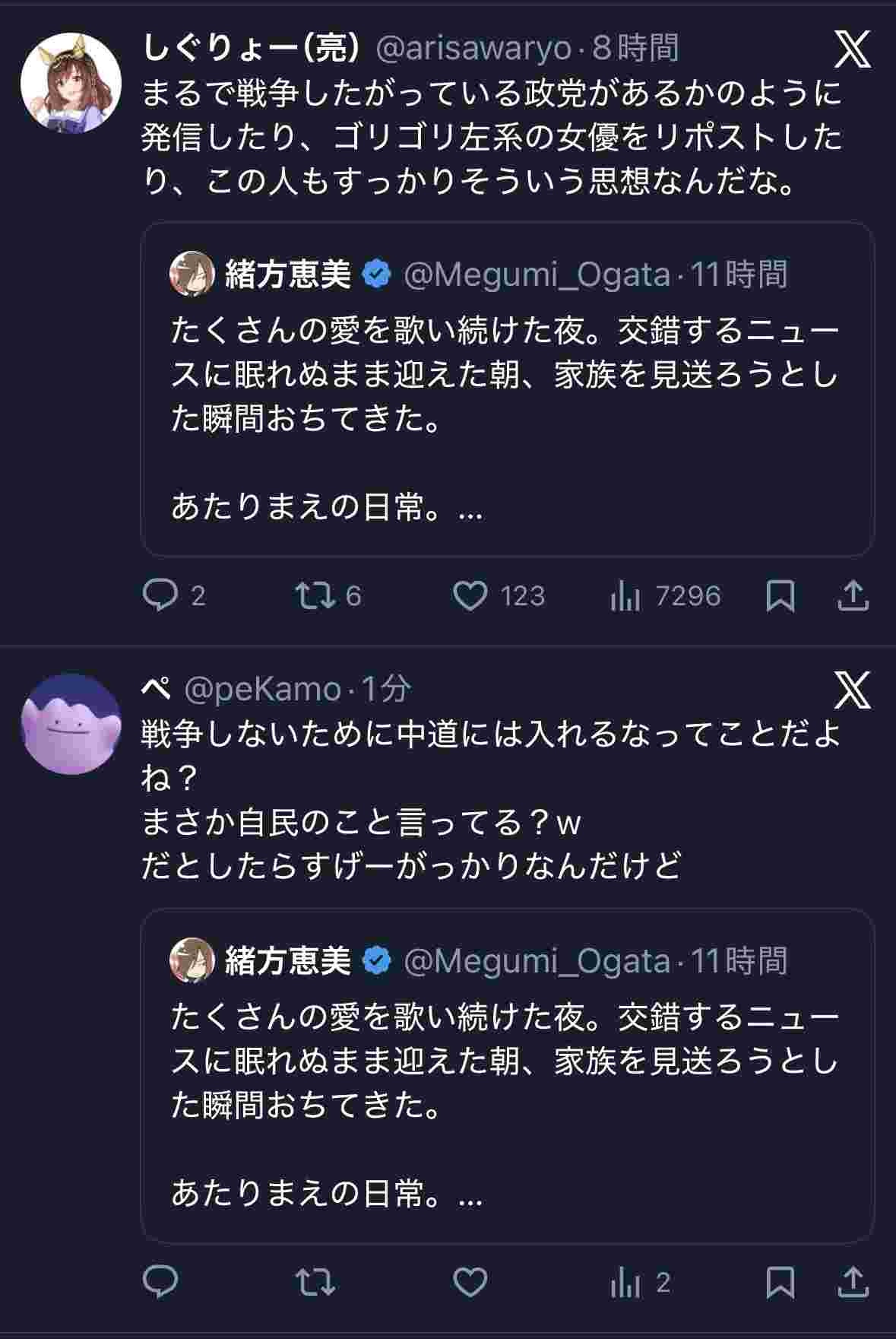Click the X logo on the second post
Screen dimensions: 896x1339
pos(853,690)
